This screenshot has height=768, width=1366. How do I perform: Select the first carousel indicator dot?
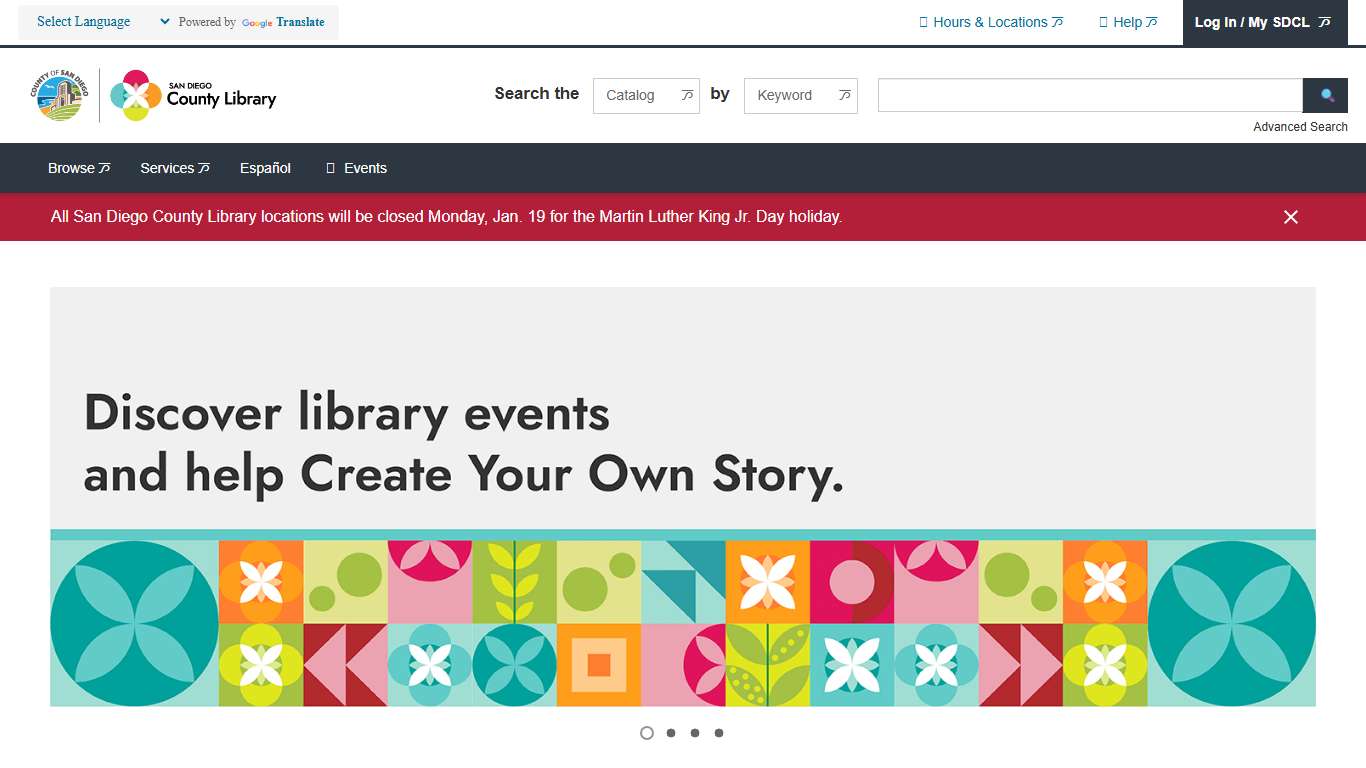[647, 733]
